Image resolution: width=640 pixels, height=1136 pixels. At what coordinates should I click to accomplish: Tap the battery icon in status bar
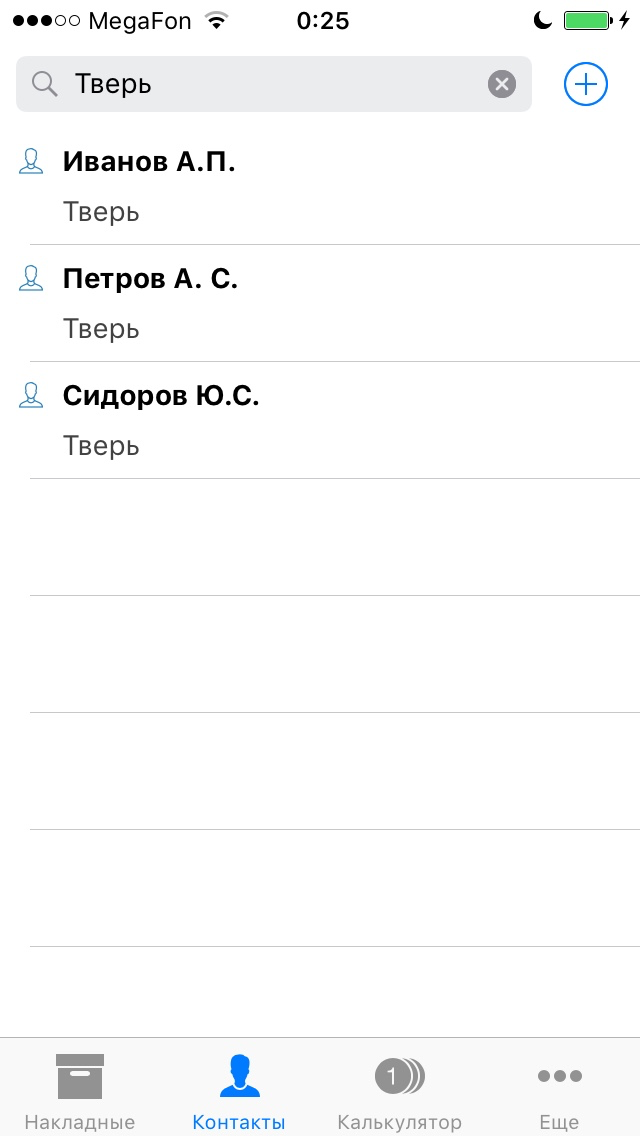[588, 21]
